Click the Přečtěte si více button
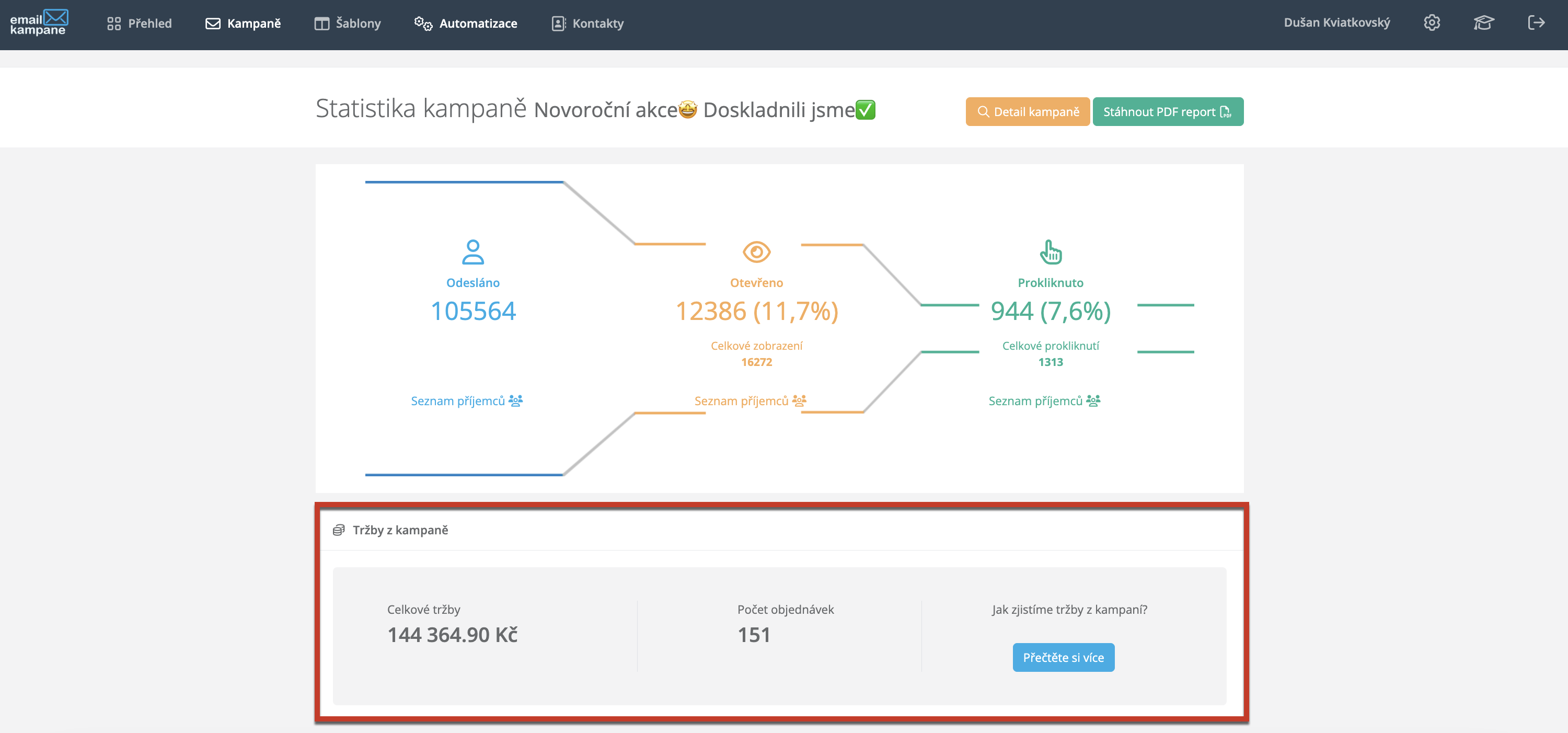Image resolution: width=1568 pixels, height=733 pixels. click(x=1063, y=657)
